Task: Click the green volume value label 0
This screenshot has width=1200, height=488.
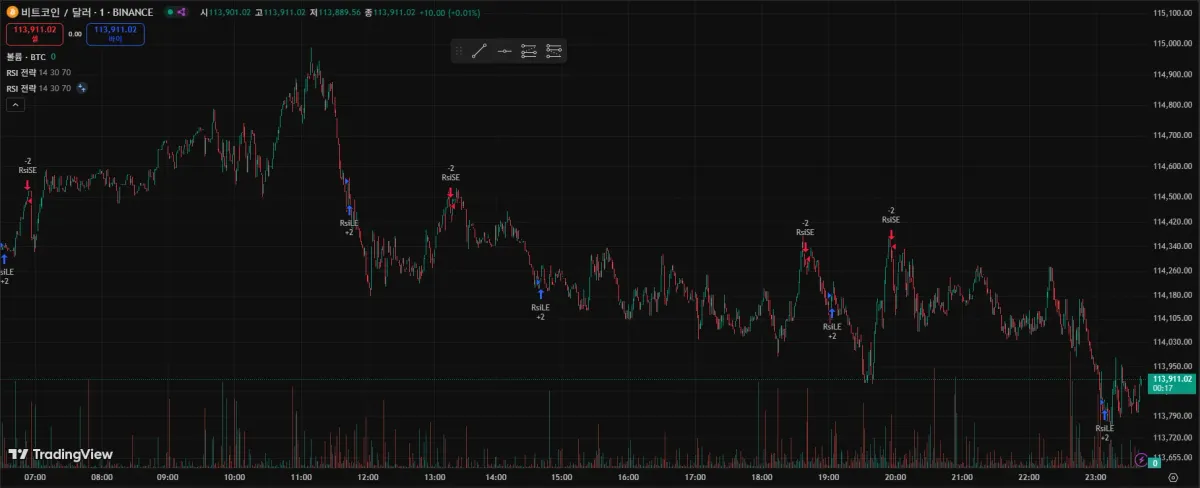Action: coord(1154,463)
